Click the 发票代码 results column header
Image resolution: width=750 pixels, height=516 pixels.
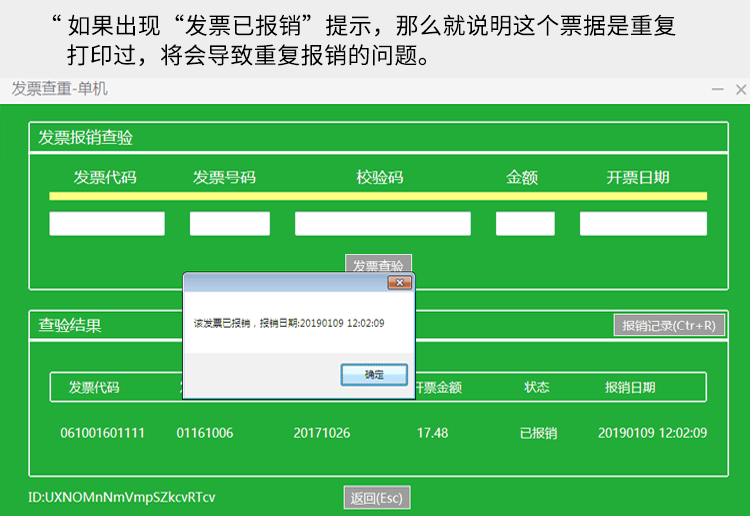(94, 387)
